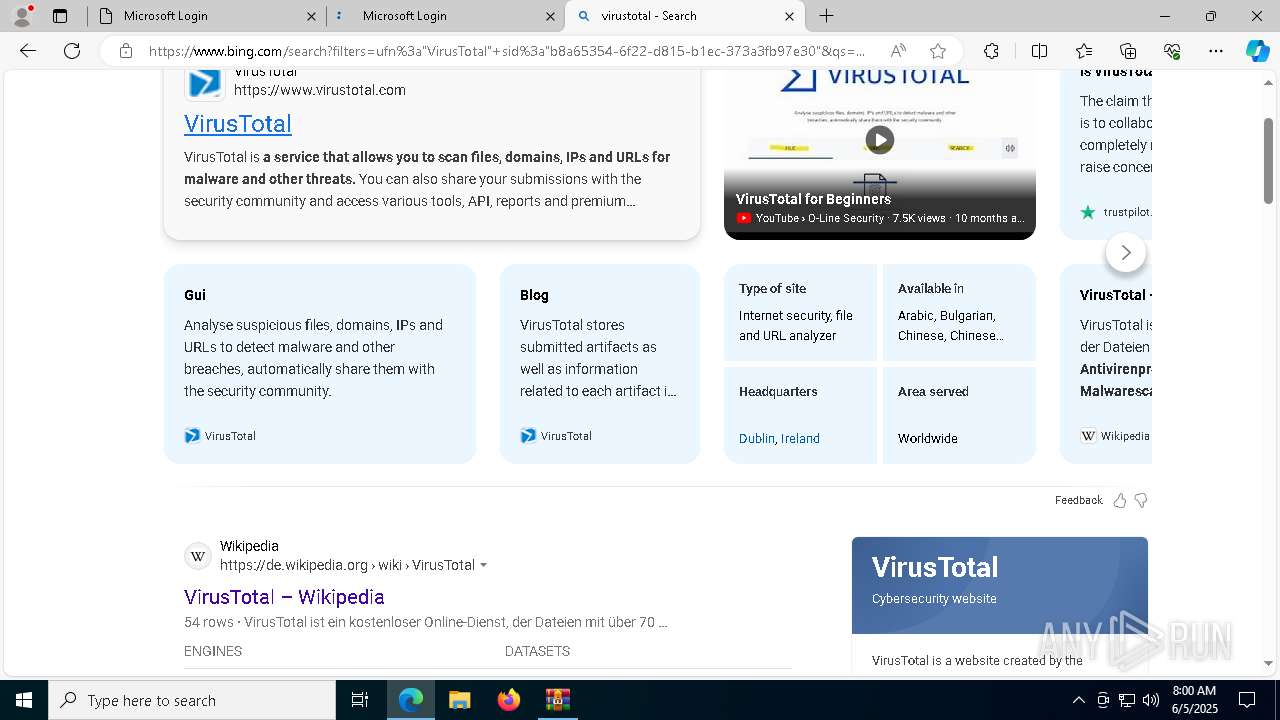This screenshot has width=1280, height=720.
Task: Click the thumbs up feedback icon
Action: [1120, 500]
